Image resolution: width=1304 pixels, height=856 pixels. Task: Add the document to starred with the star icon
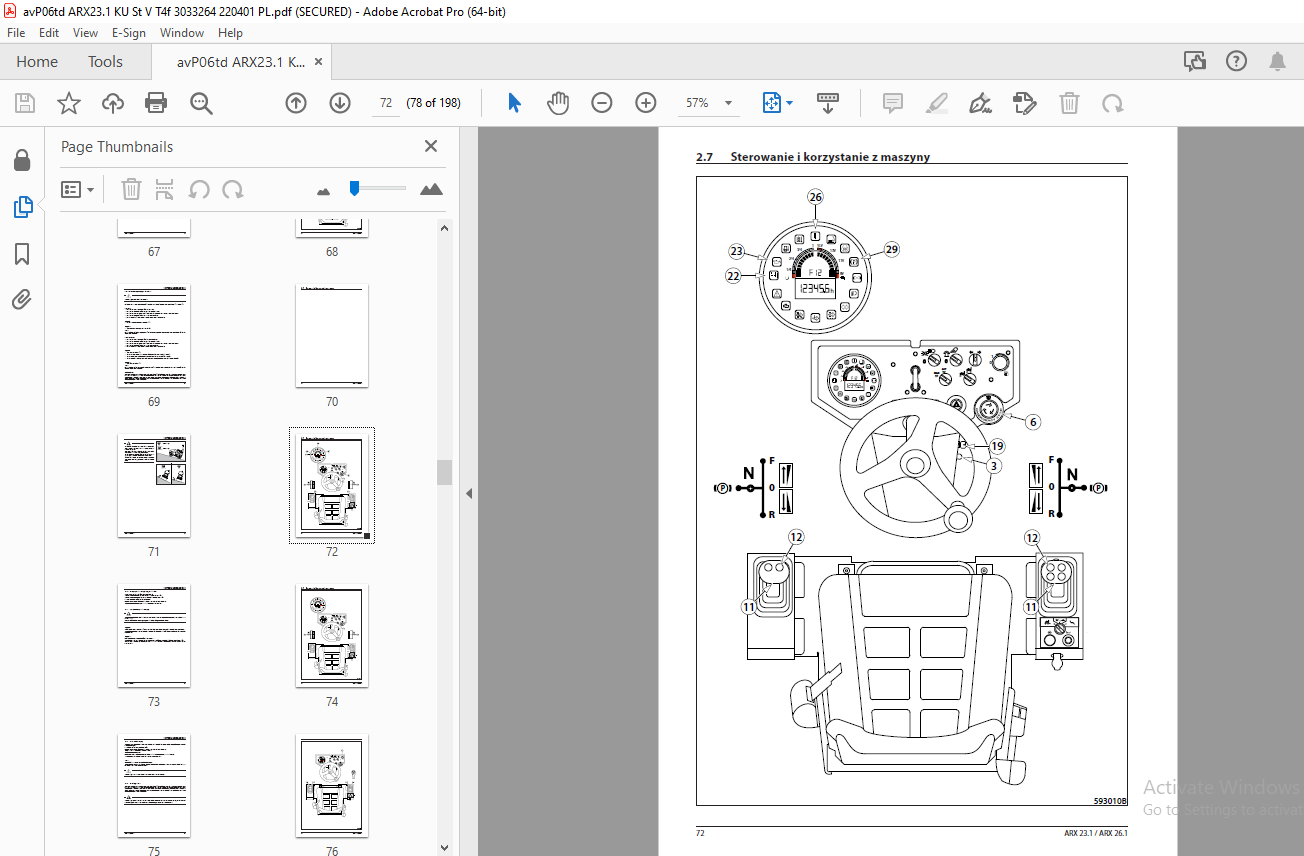coord(69,103)
